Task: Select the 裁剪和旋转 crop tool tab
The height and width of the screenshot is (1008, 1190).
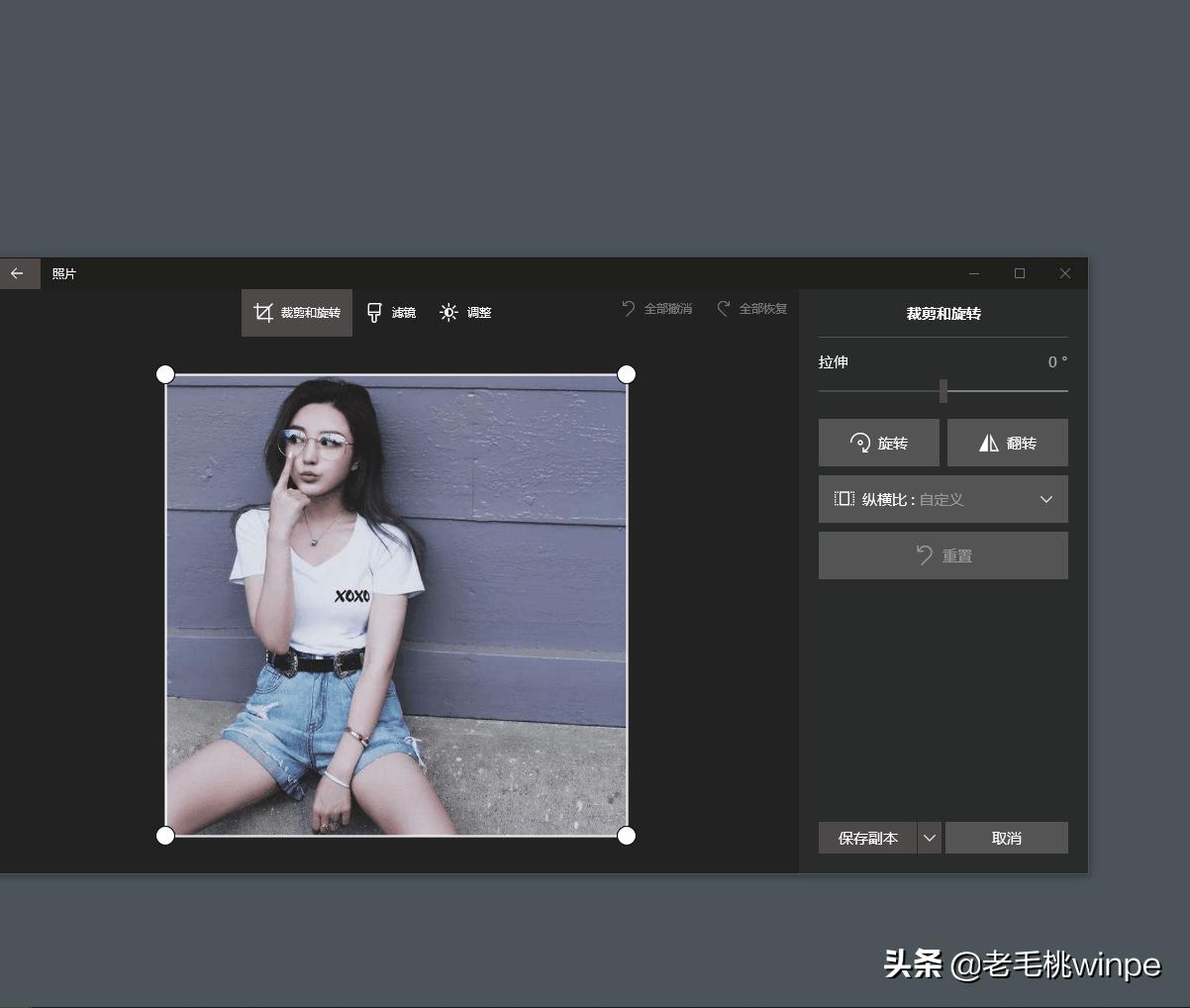Action: coord(297,313)
